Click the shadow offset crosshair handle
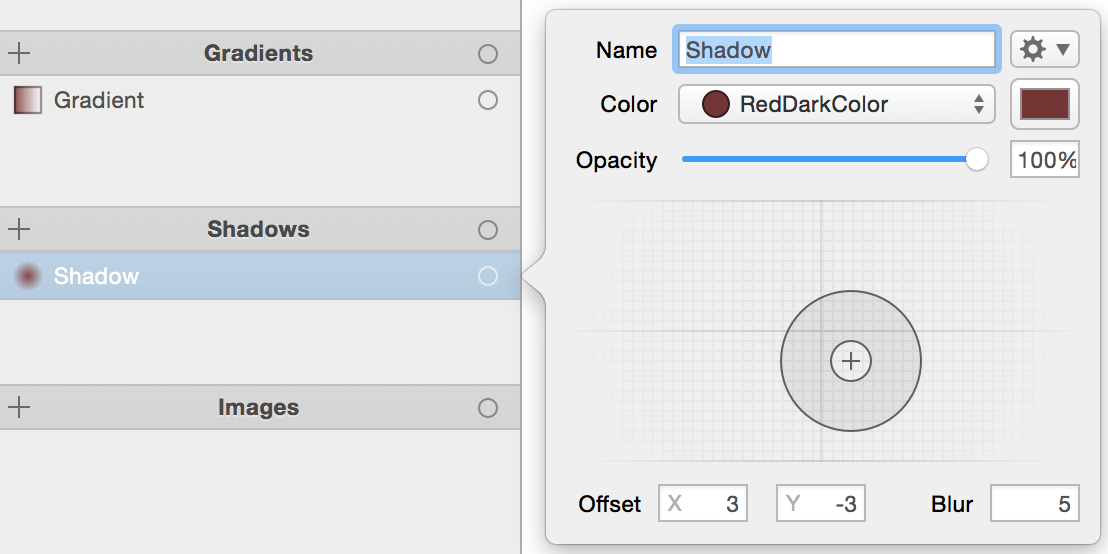This screenshot has height=554, width=1108. pyautogui.click(x=851, y=361)
